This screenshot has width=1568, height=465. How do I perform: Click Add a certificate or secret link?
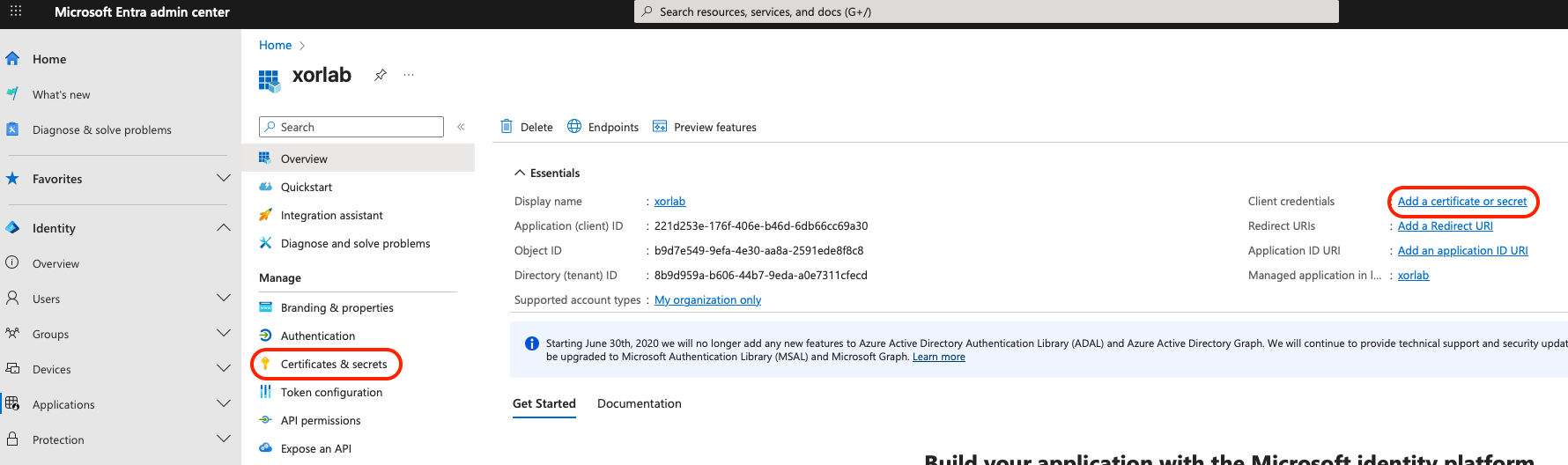[1462, 201]
